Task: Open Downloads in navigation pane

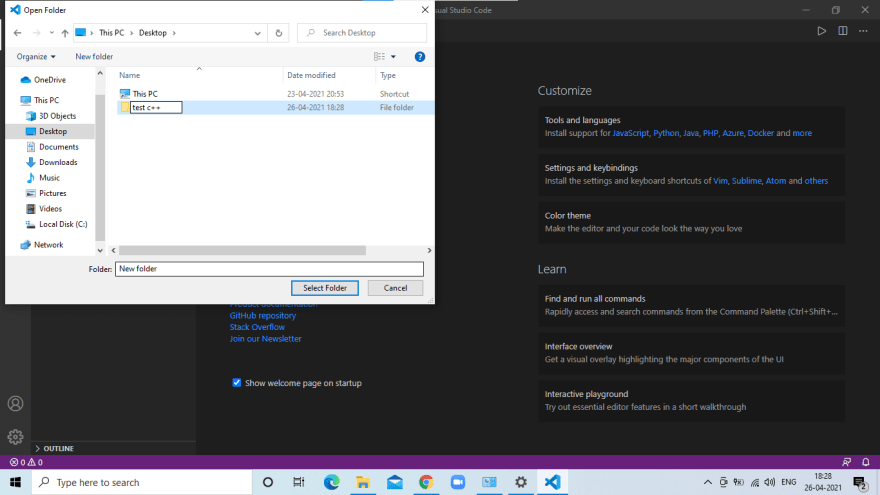Action: click(52, 162)
